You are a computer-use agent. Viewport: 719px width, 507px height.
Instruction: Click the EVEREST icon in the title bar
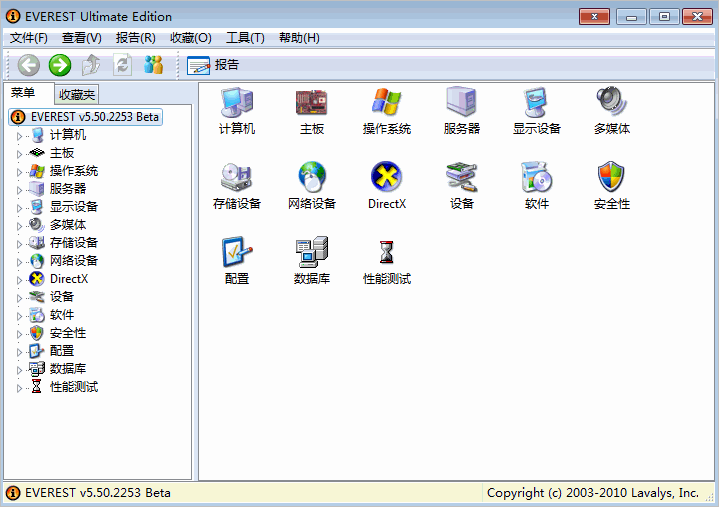tap(13, 17)
